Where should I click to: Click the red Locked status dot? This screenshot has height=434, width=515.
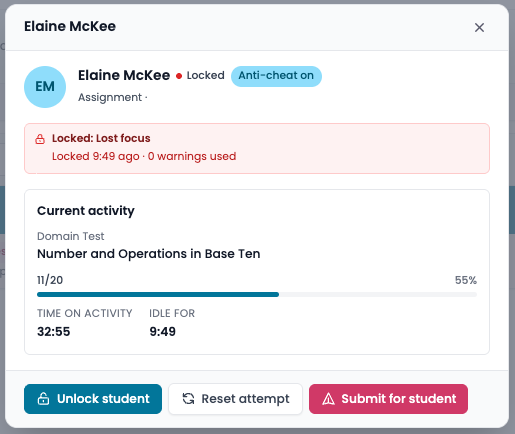pyautogui.click(x=179, y=76)
